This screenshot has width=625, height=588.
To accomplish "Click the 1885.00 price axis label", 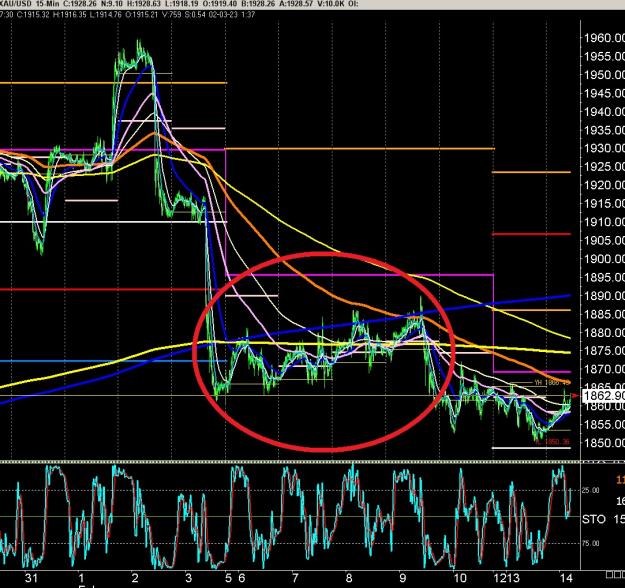I will point(604,314).
